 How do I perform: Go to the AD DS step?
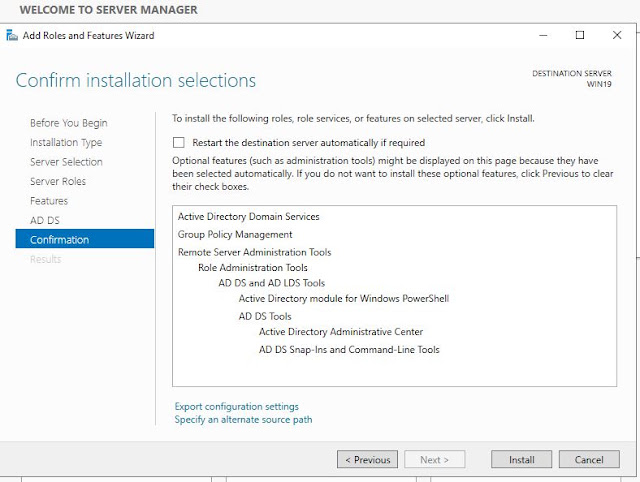(x=45, y=220)
